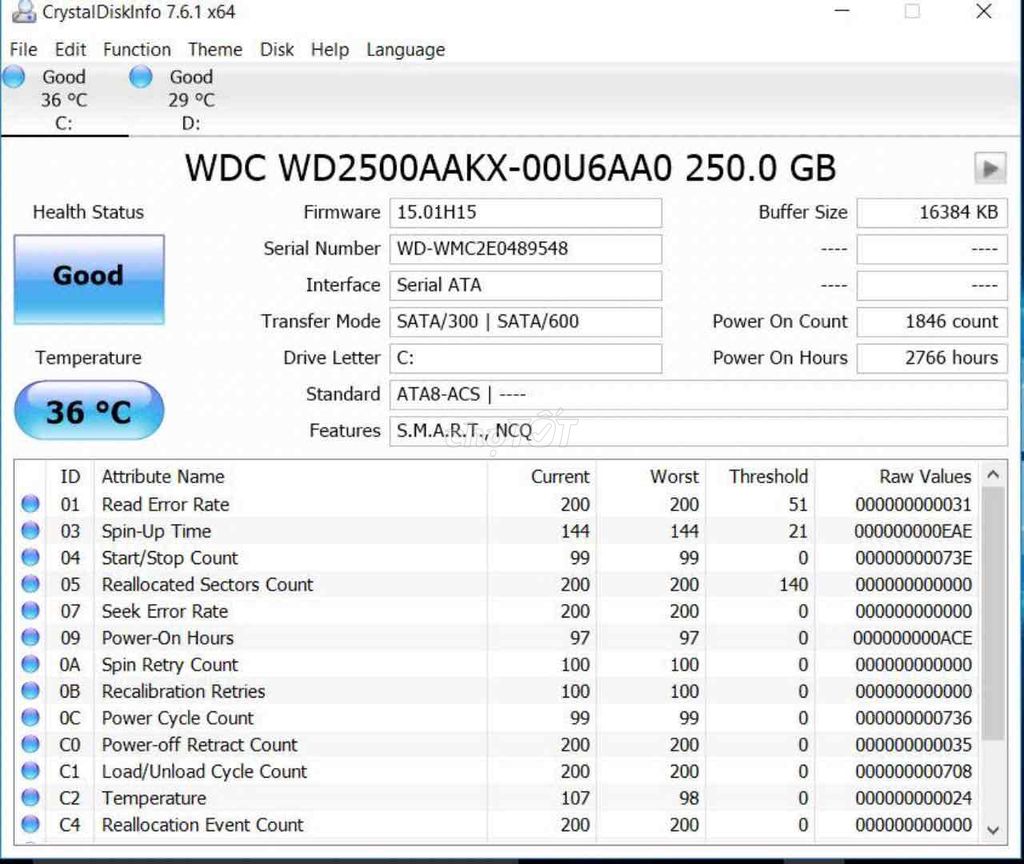Click threshold value 140
The height and width of the screenshot is (864, 1024).
tap(793, 584)
